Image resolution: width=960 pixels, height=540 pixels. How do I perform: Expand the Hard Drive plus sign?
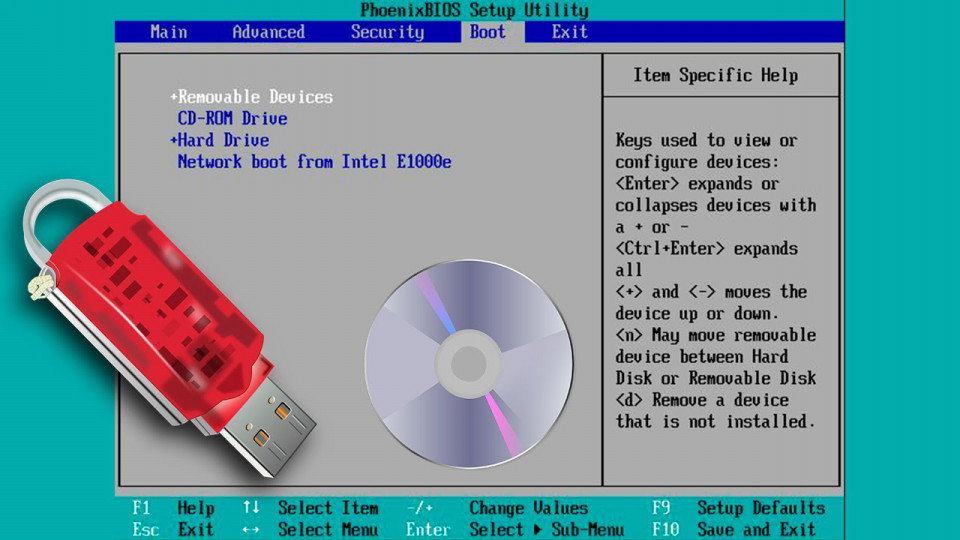pyautogui.click(x=174, y=140)
